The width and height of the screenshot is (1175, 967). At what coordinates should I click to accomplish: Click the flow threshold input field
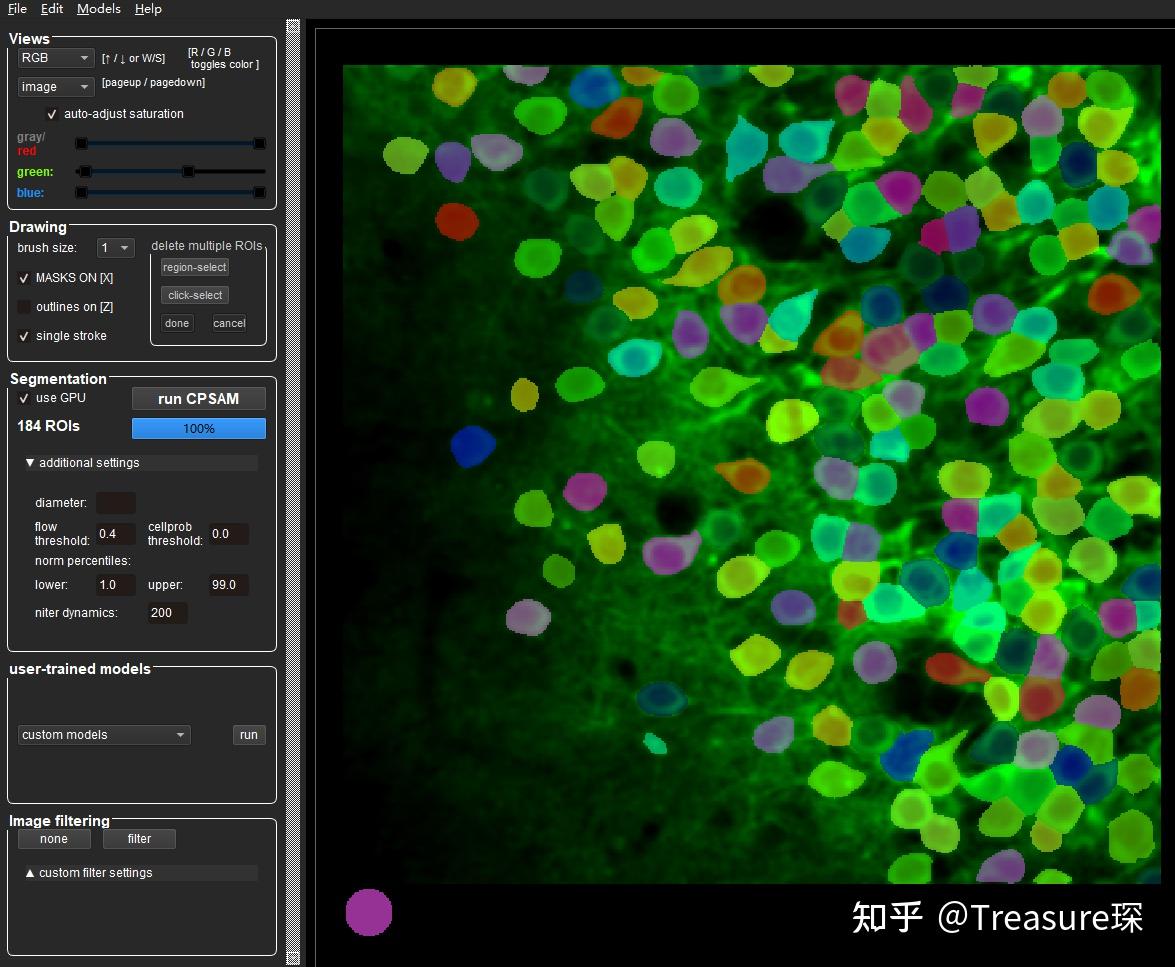tap(115, 534)
